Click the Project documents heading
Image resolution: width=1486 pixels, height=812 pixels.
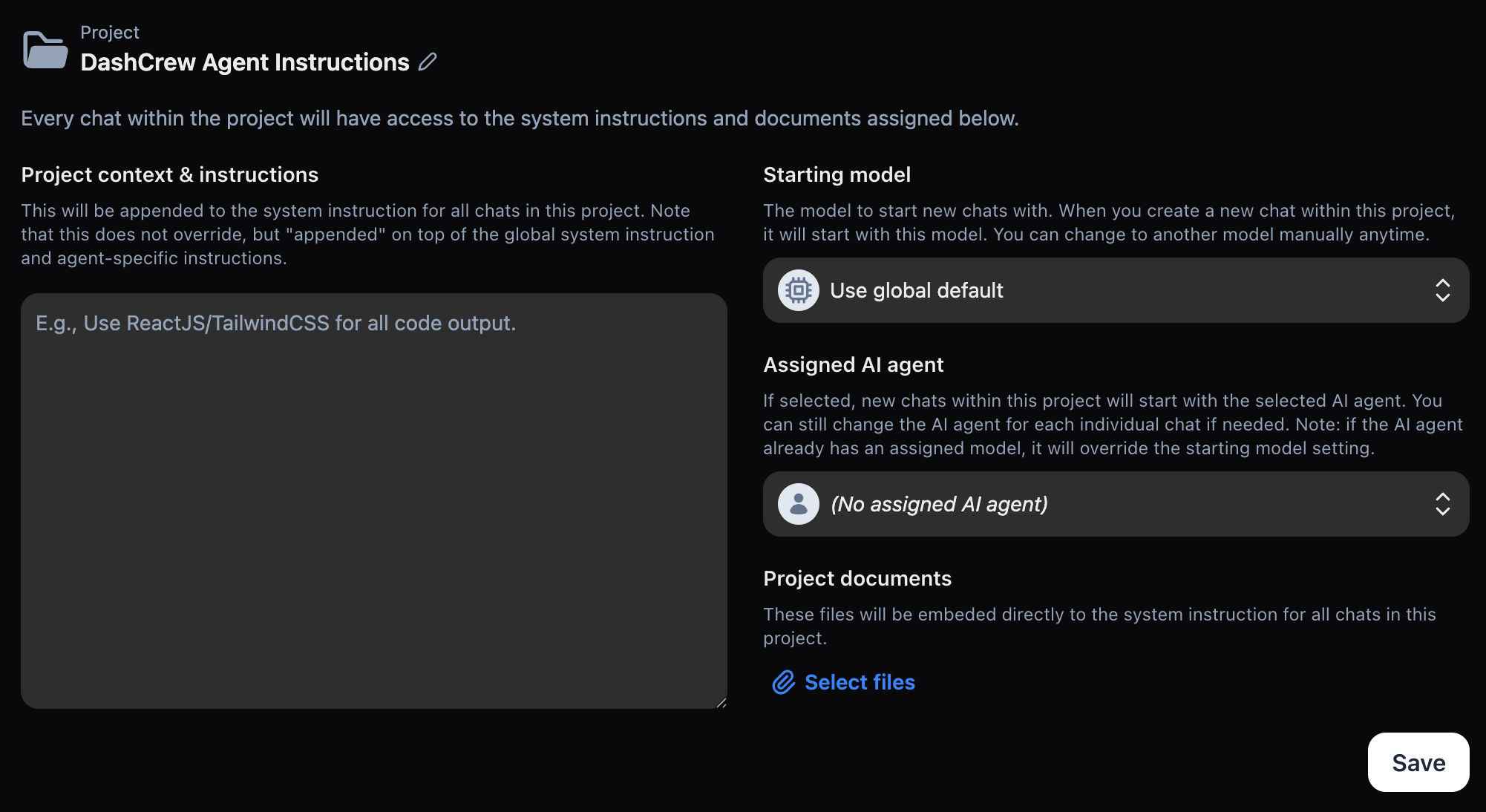(857, 578)
